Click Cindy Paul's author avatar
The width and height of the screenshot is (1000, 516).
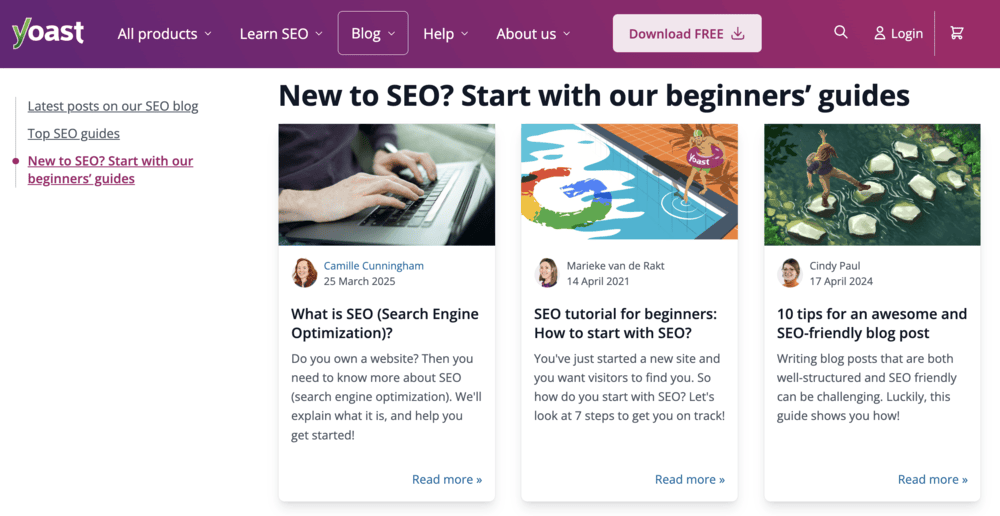point(790,273)
